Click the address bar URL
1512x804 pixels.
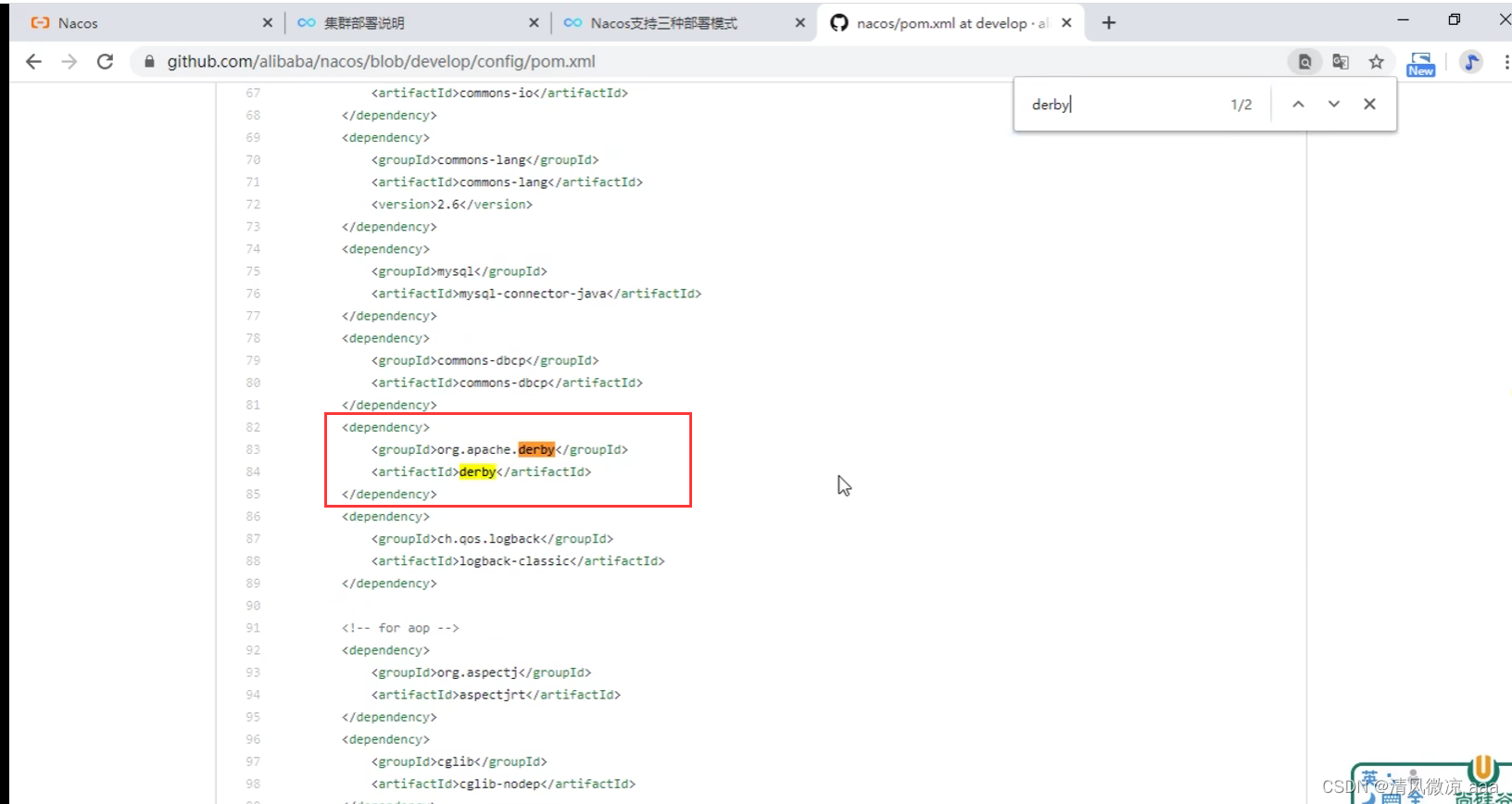point(381,61)
